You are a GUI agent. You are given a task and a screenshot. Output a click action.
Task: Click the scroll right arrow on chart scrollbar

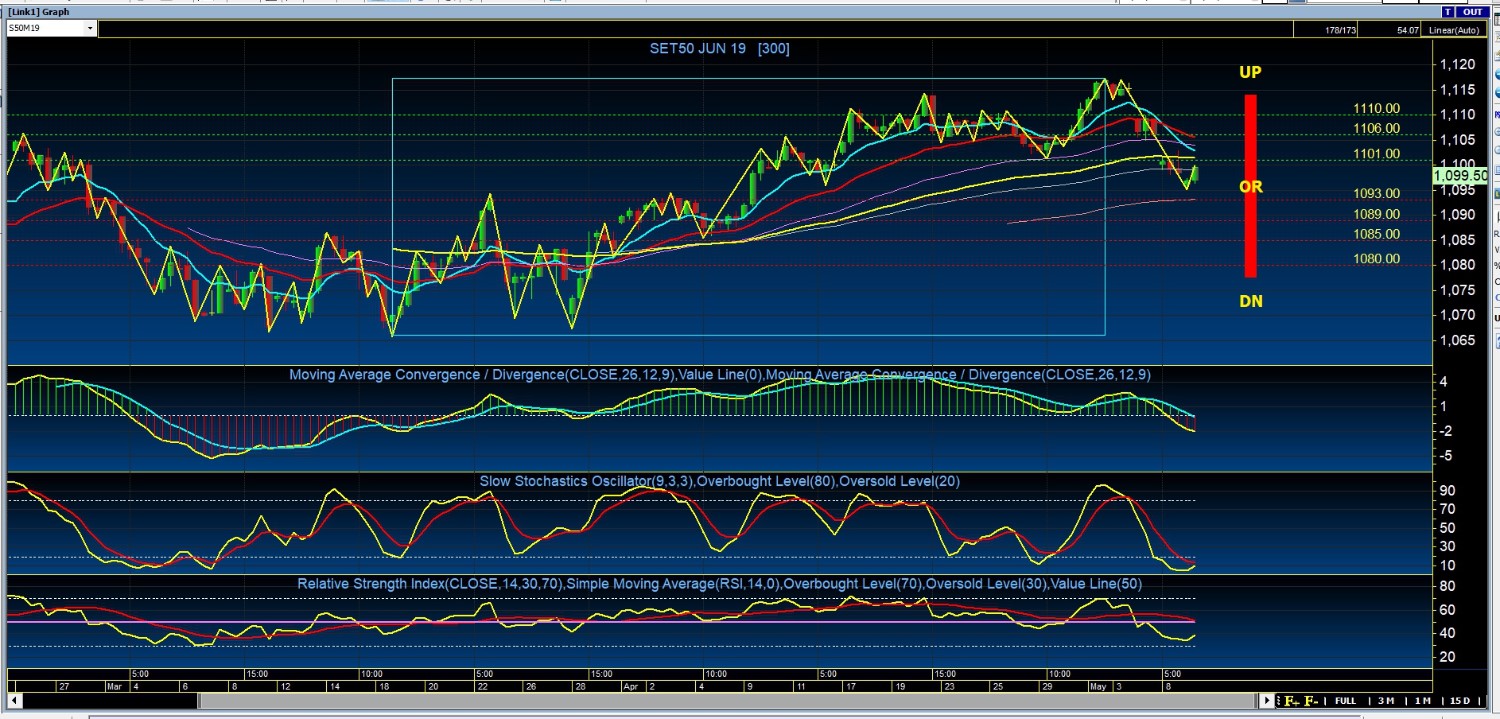pos(1267,701)
